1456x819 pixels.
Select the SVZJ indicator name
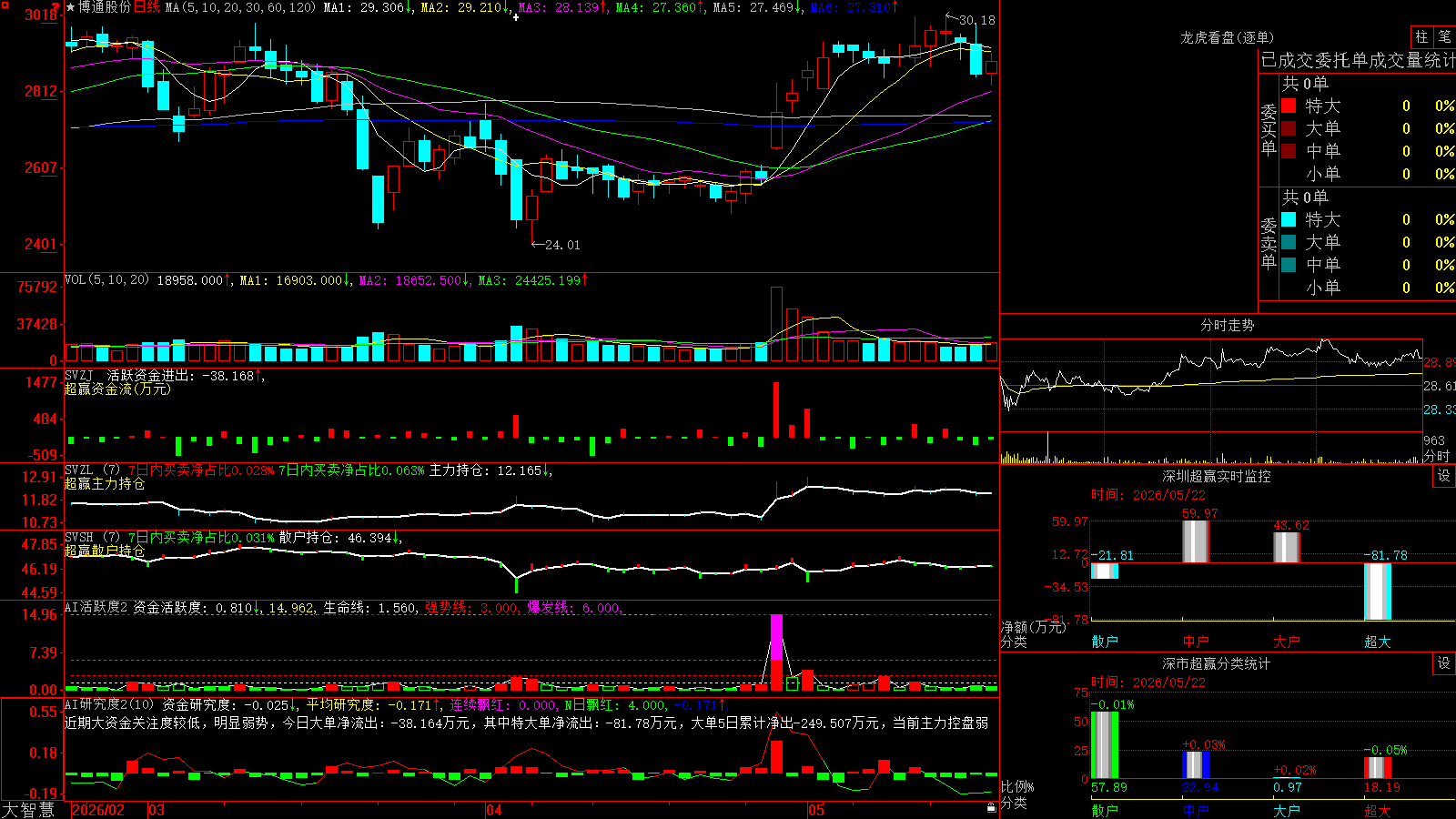pos(79,375)
